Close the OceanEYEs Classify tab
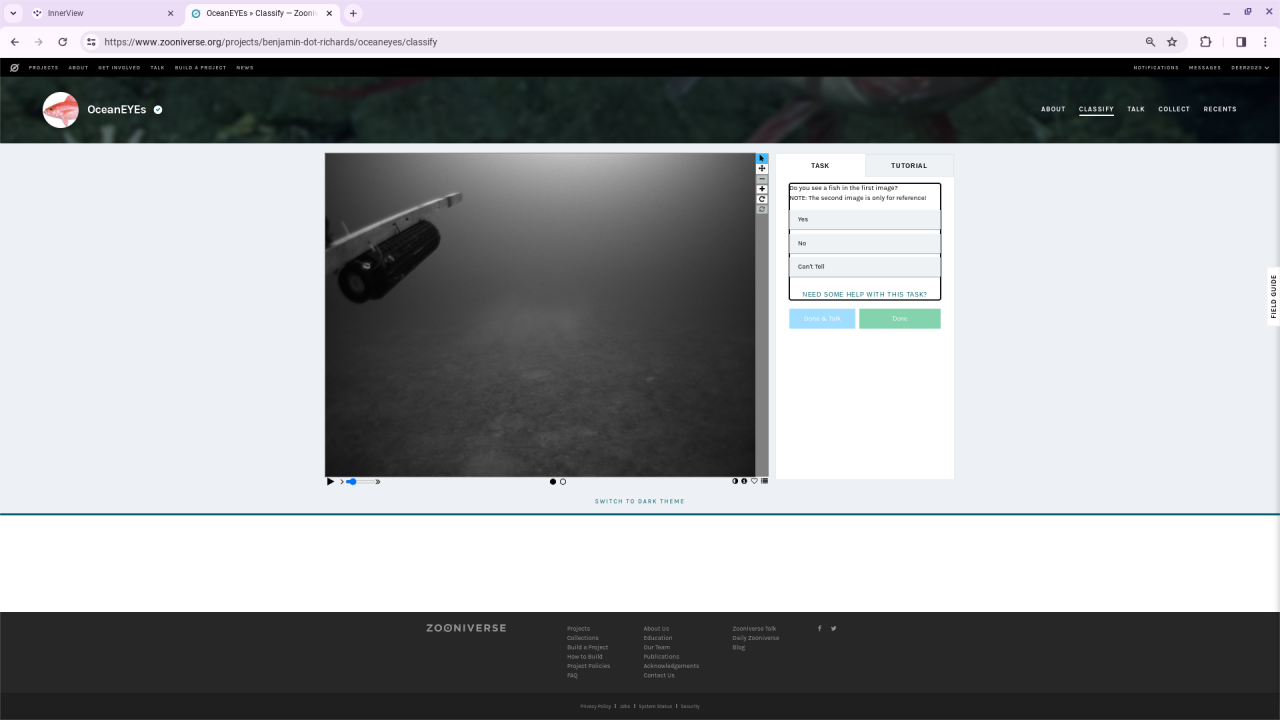 coord(329,13)
